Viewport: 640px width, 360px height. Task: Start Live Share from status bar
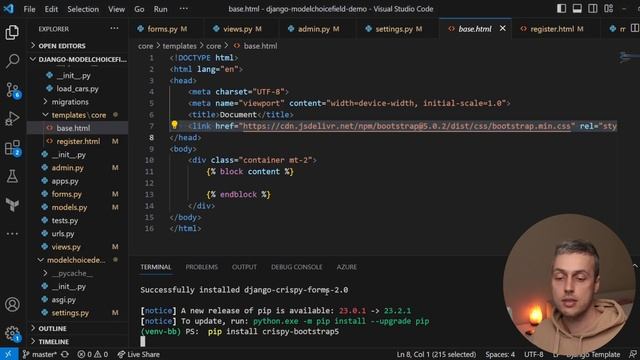coord(138,354)
